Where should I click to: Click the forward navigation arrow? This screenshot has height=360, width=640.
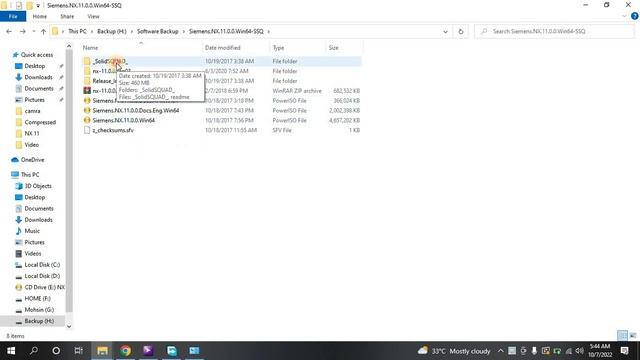23,31
